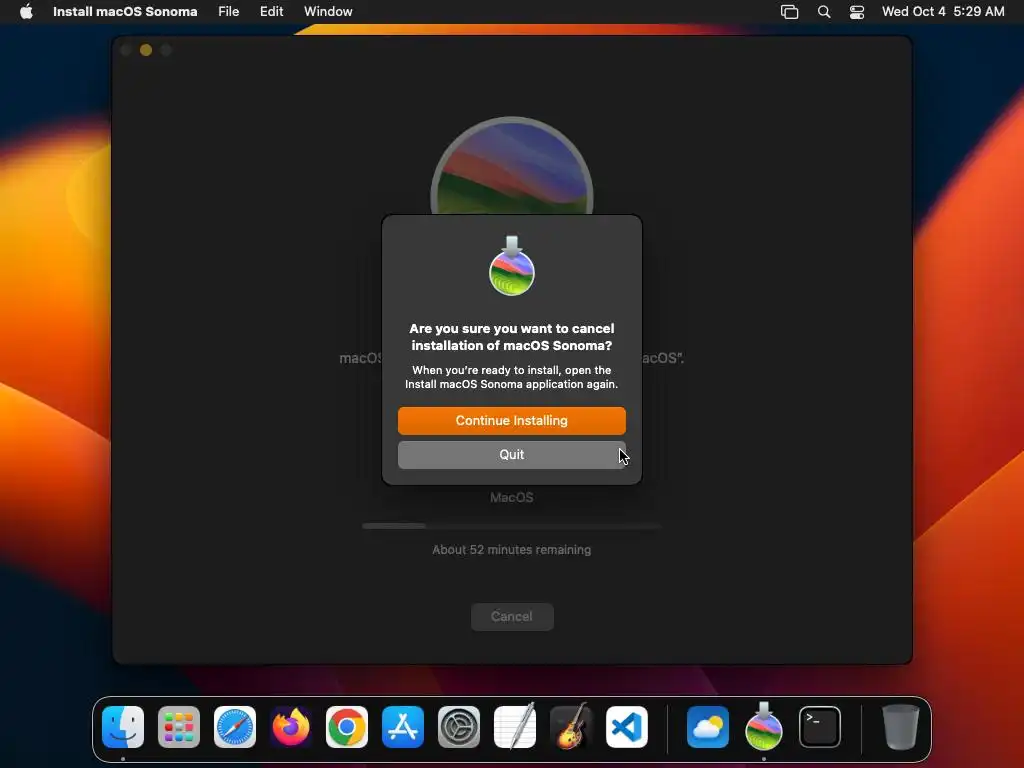Click Install macOS Sonoma Dock icon
This screenshot has height=768, width=1024.
coord(764,727)
